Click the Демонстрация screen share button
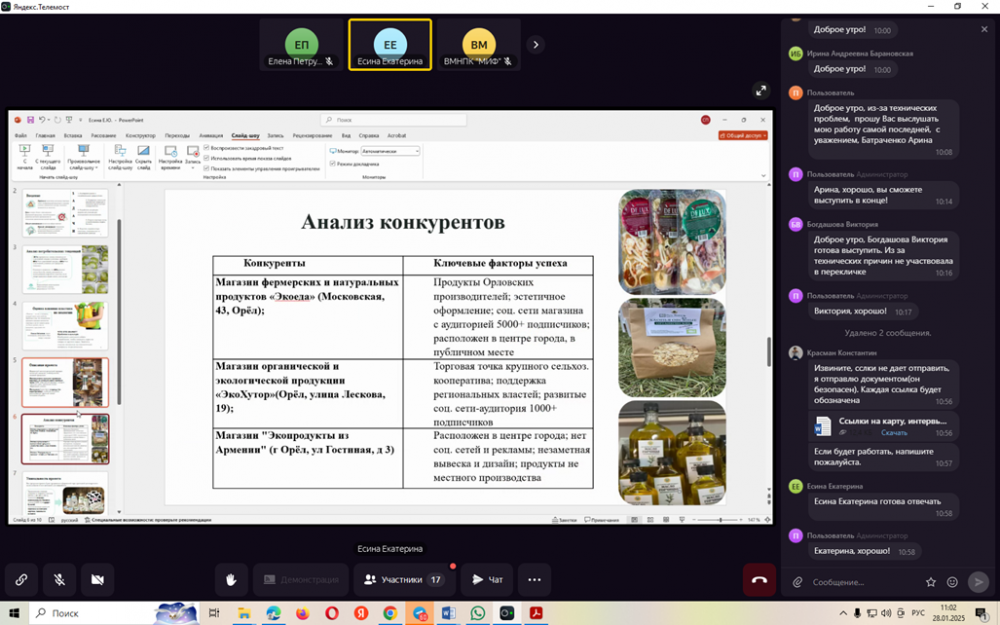This screenshot has height=625, width=1000. (300, 579)
